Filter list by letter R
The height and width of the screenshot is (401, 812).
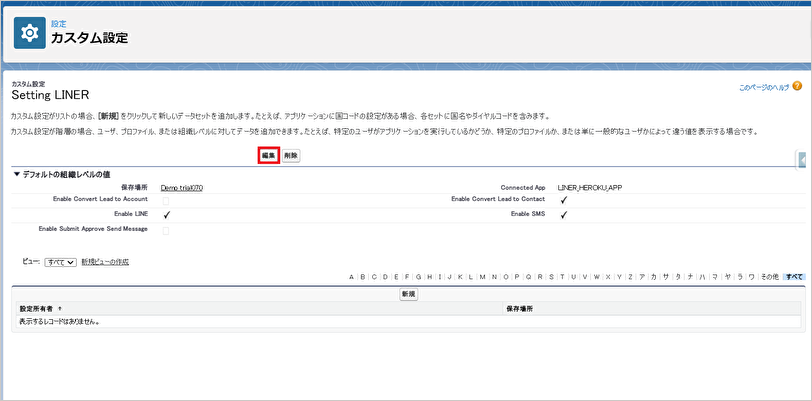[540, 277]
